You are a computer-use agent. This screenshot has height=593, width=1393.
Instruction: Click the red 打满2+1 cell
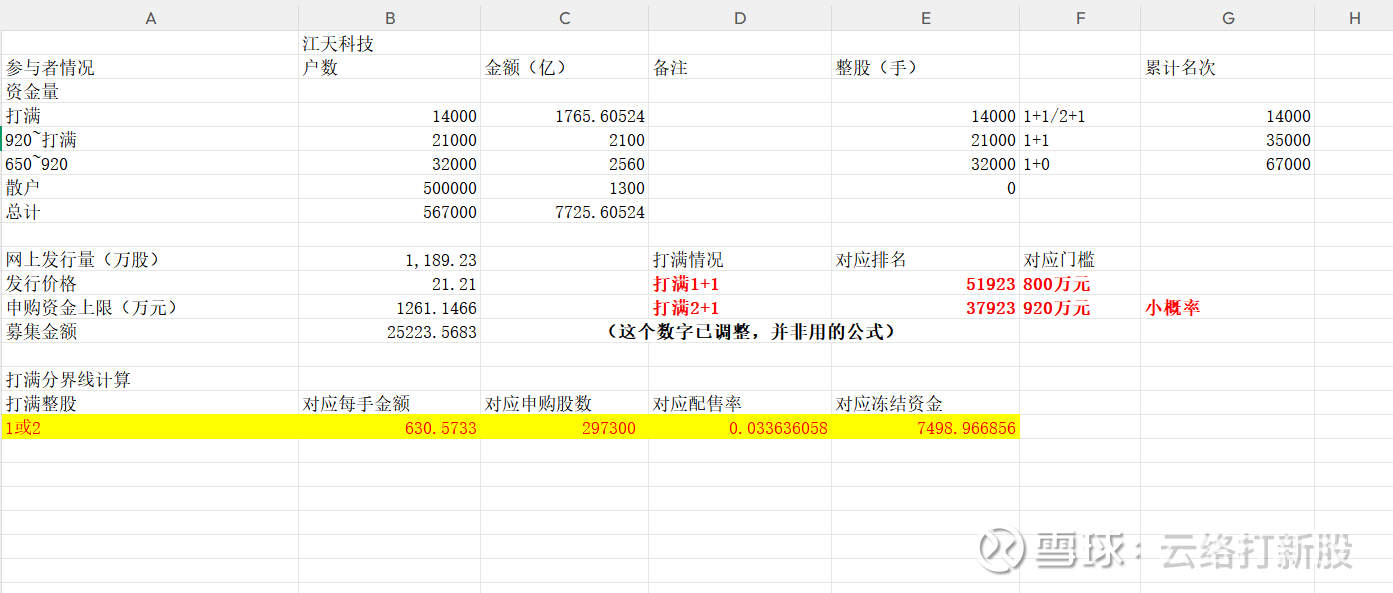tap(740, 307)
